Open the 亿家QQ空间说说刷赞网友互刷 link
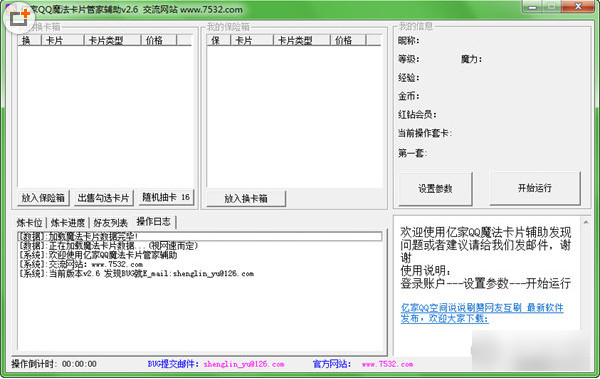 point(482,313)
